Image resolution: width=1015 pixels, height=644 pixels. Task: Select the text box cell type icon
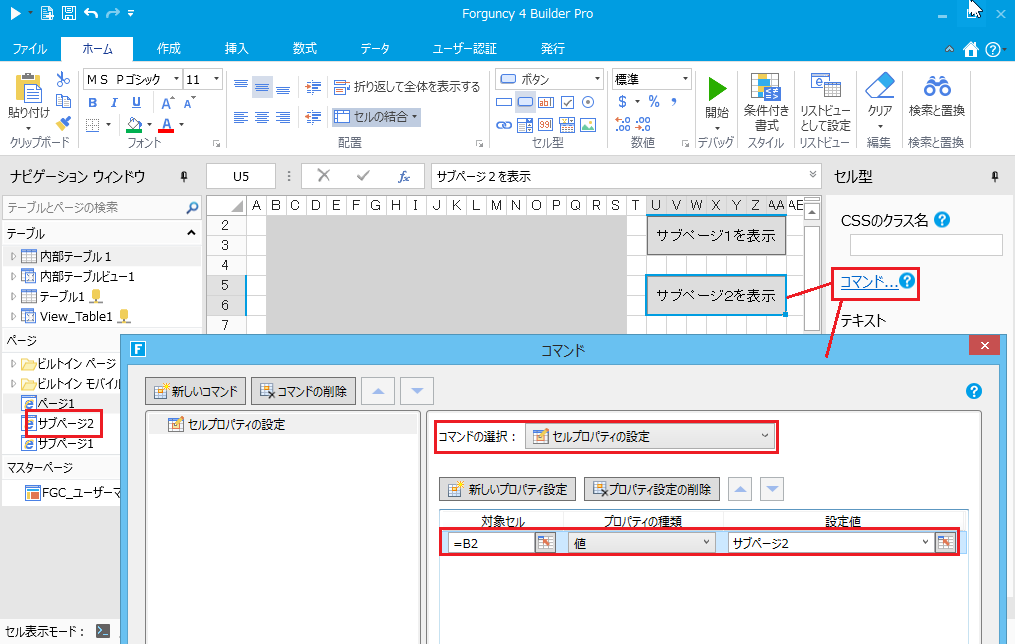coord(546,102)
